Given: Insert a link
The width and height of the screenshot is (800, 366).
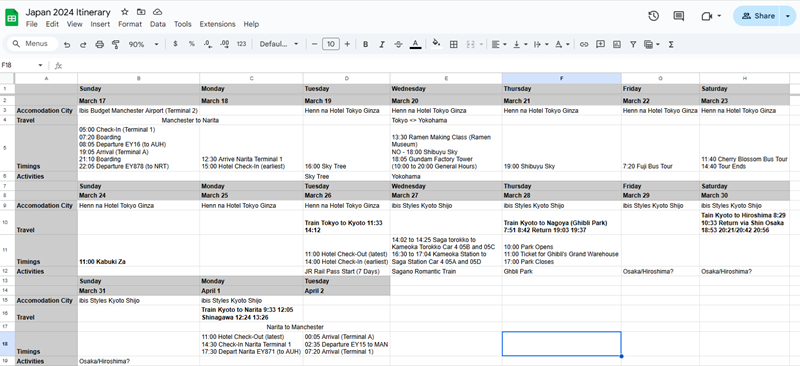Looking at the screenshot, I should click(x=584, y=44).
